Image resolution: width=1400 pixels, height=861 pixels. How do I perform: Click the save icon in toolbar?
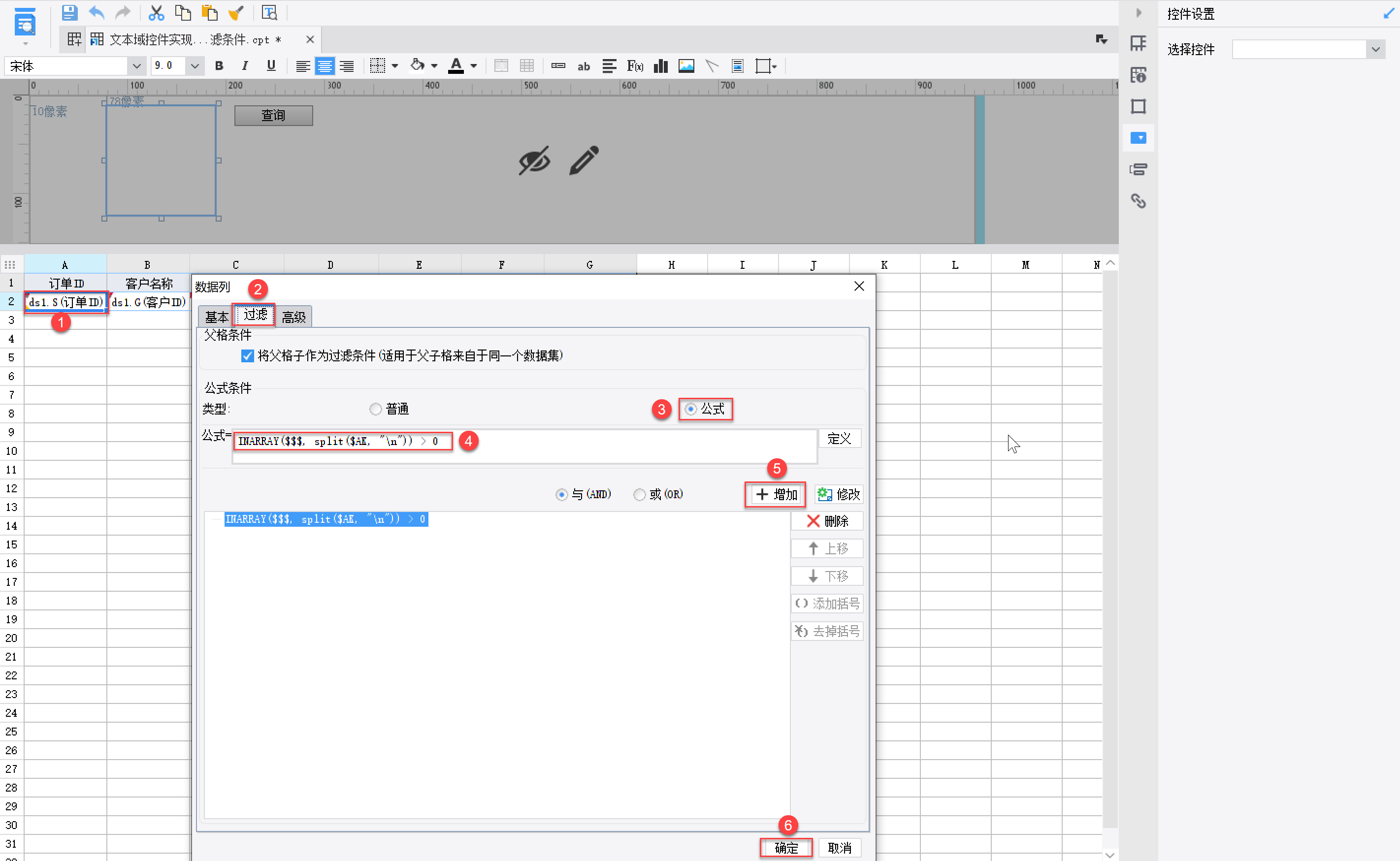[x=69, y=12]
